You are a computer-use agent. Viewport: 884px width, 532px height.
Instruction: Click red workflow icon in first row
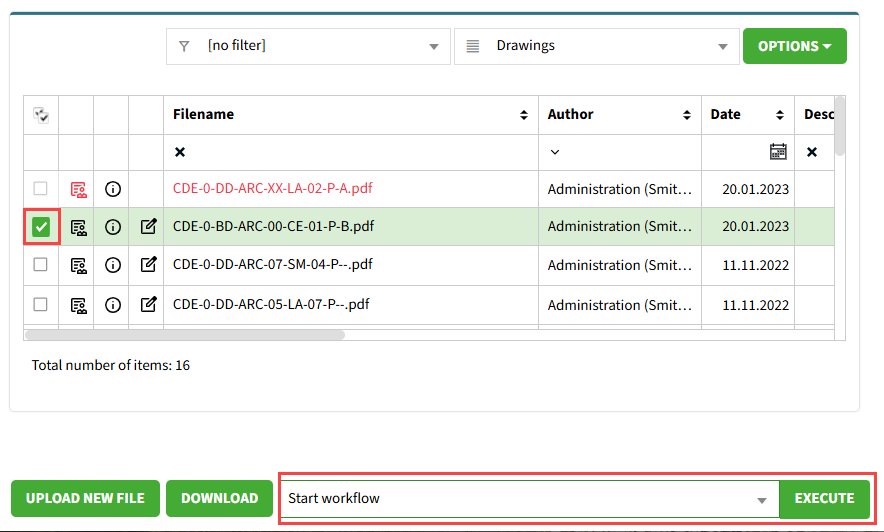coord(77,189)
